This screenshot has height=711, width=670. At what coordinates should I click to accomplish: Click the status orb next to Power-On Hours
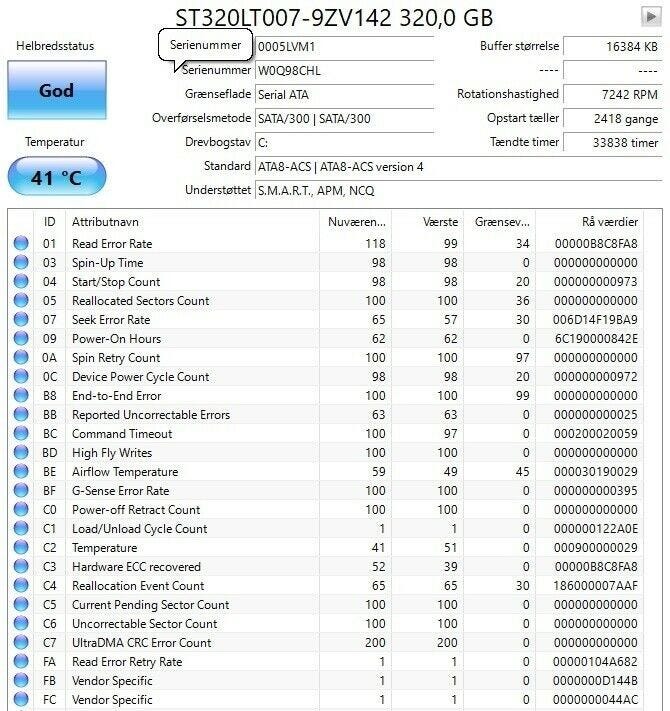[21, 339]
